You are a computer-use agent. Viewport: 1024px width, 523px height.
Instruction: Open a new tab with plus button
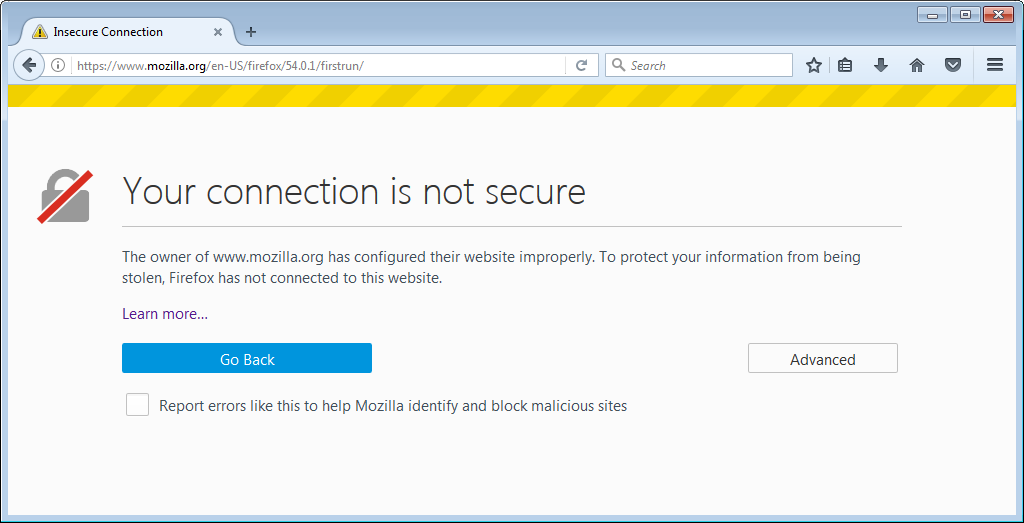click(x=251, y=32)
